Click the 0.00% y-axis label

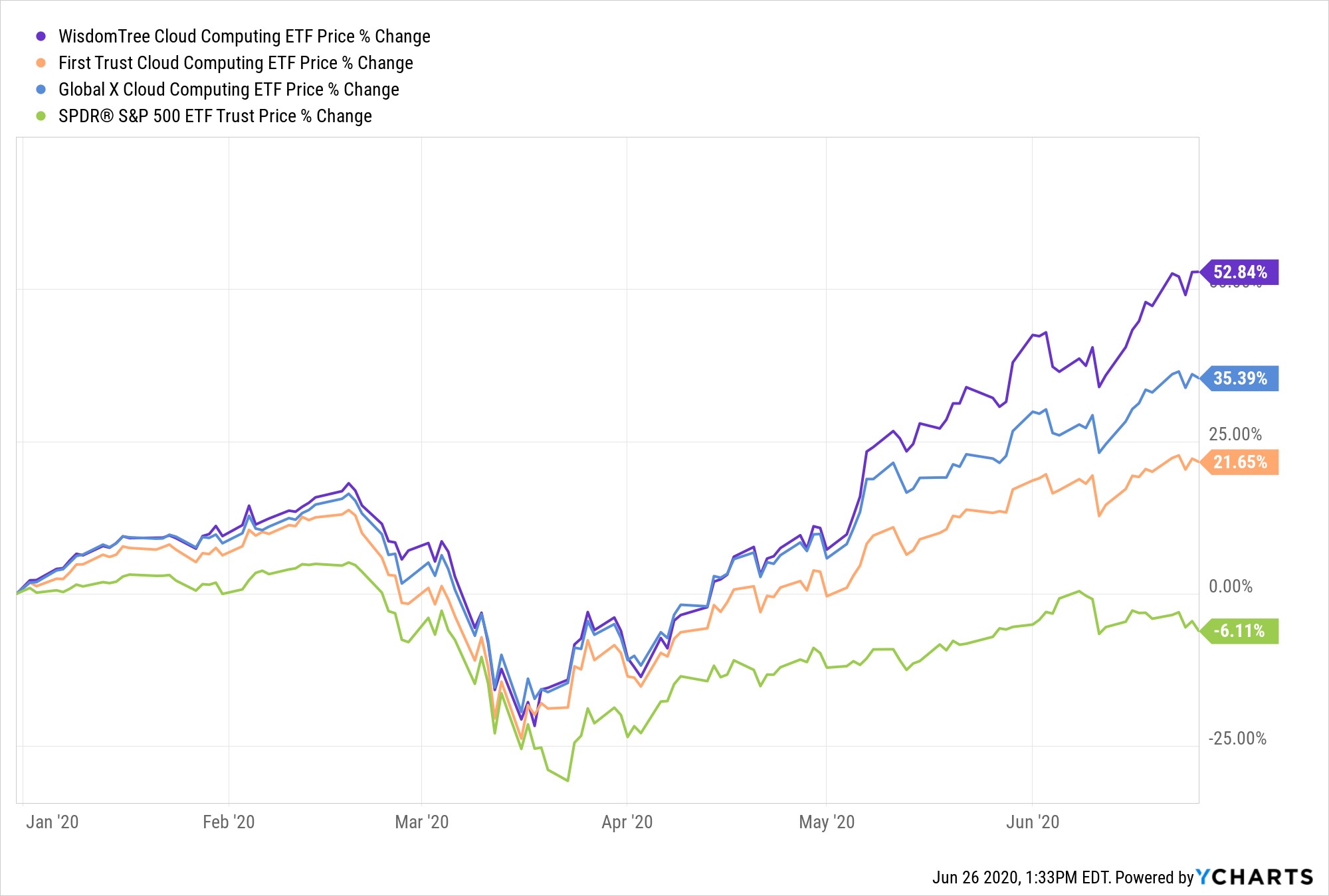(x=1230, y=586)
